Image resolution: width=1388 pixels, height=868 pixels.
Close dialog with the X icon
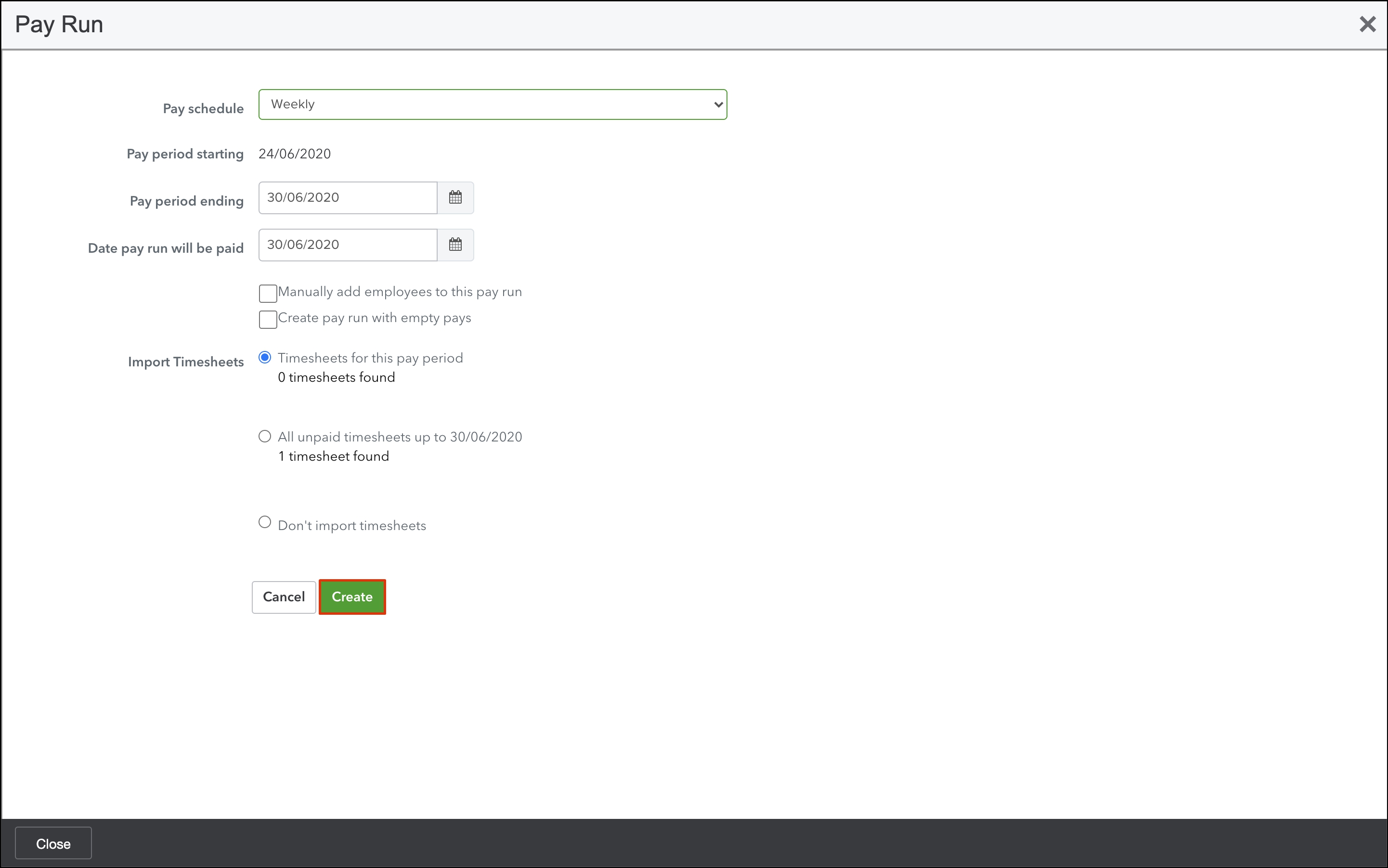point(1367,24)
